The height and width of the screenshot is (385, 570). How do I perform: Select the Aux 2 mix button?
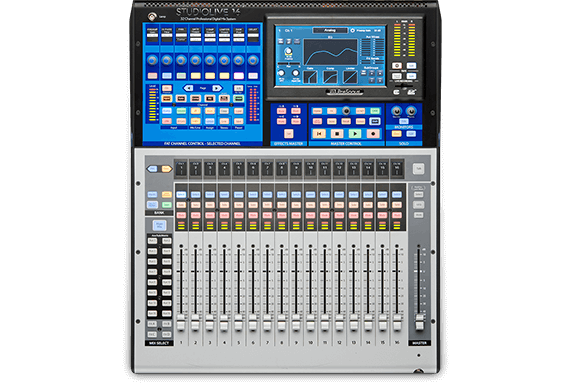pyautogui.click(x=166, y=241)
